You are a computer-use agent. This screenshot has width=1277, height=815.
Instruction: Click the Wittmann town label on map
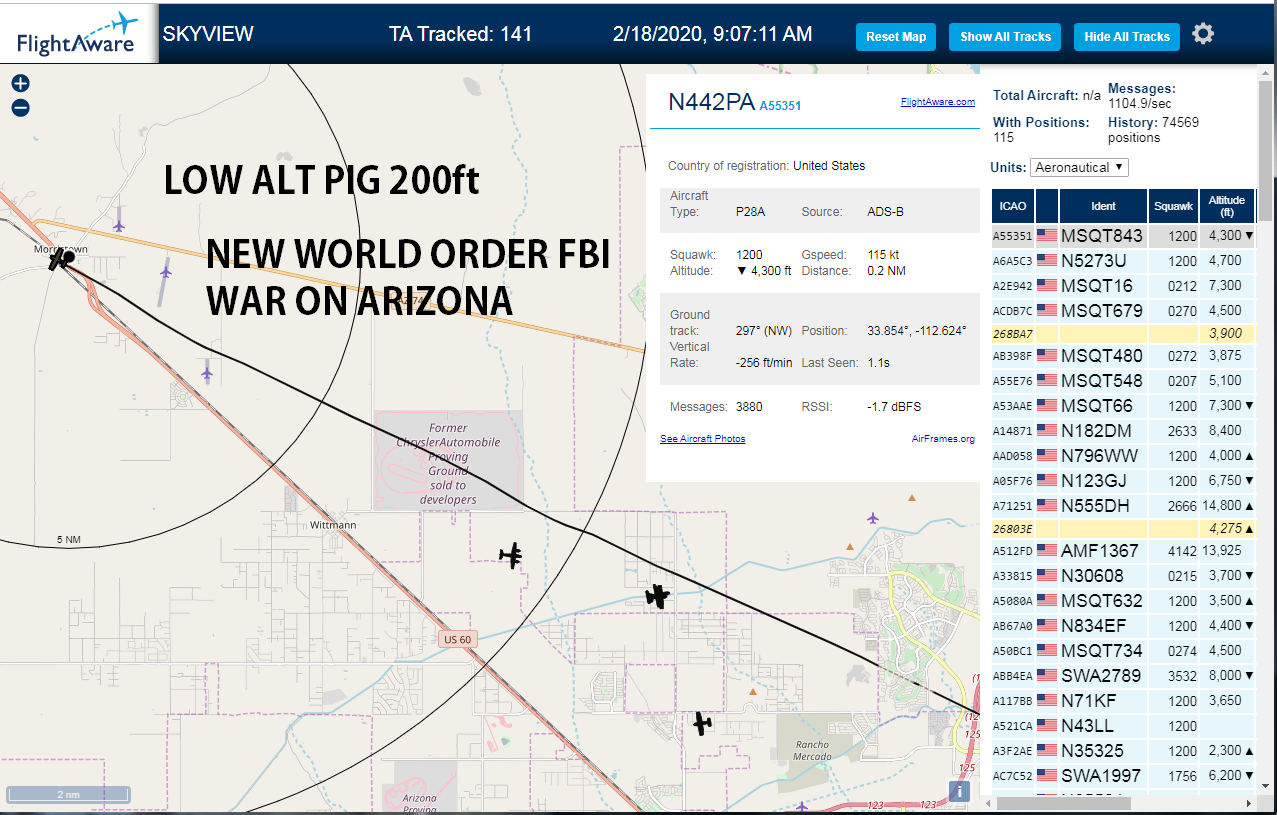[x=334, y=524]
